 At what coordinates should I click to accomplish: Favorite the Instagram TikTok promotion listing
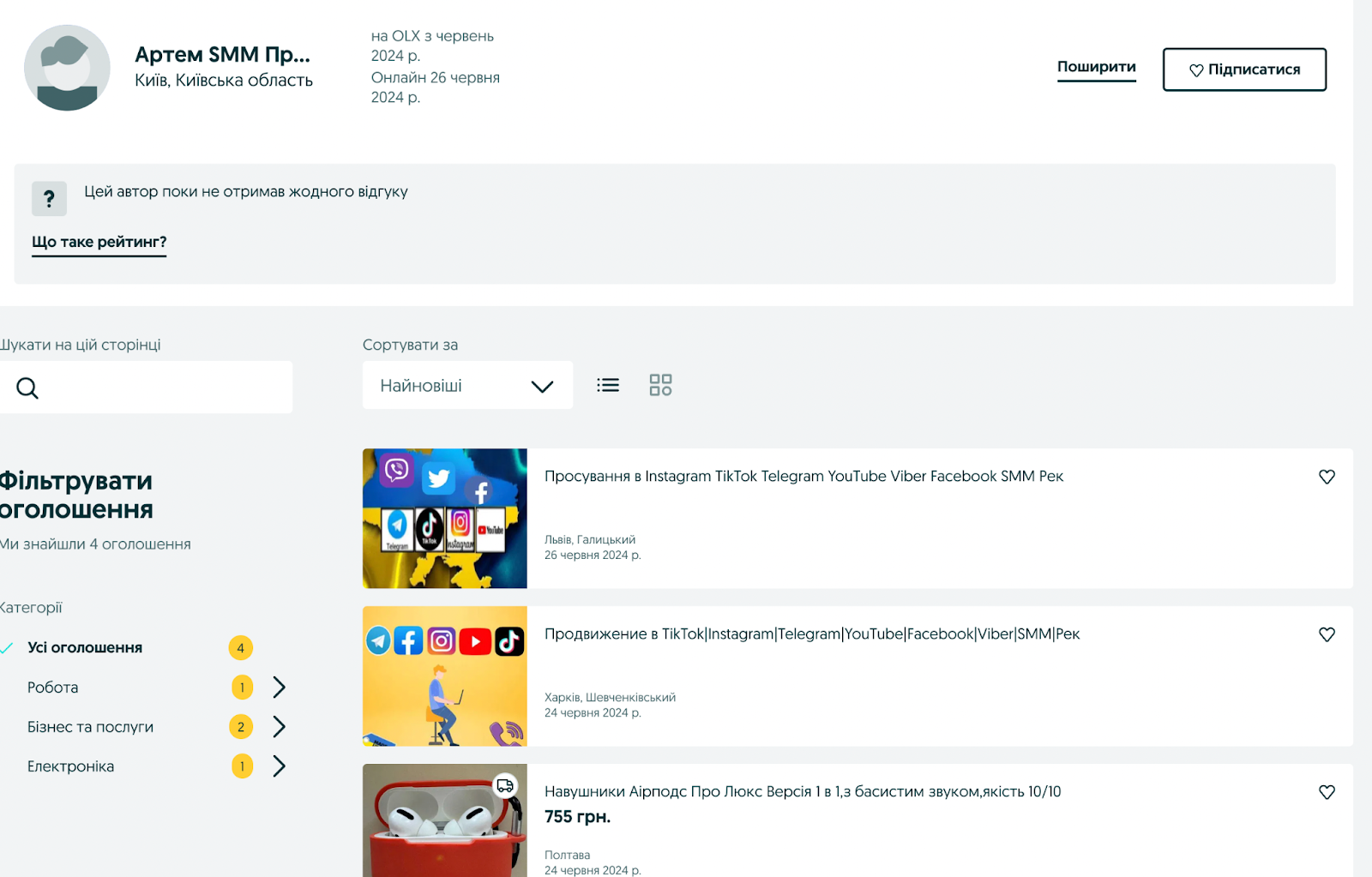click(x=1327, y=477)
